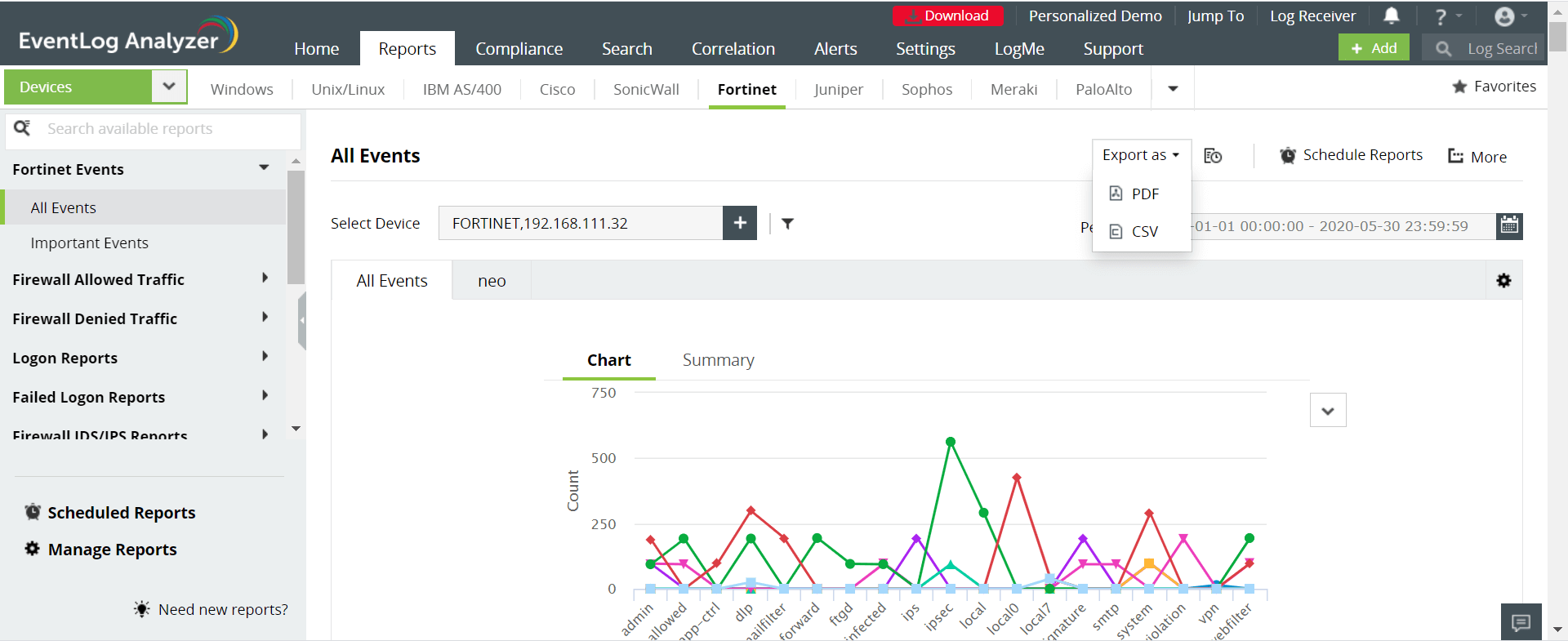Collapse the left sidebar handle

[302, 320]
